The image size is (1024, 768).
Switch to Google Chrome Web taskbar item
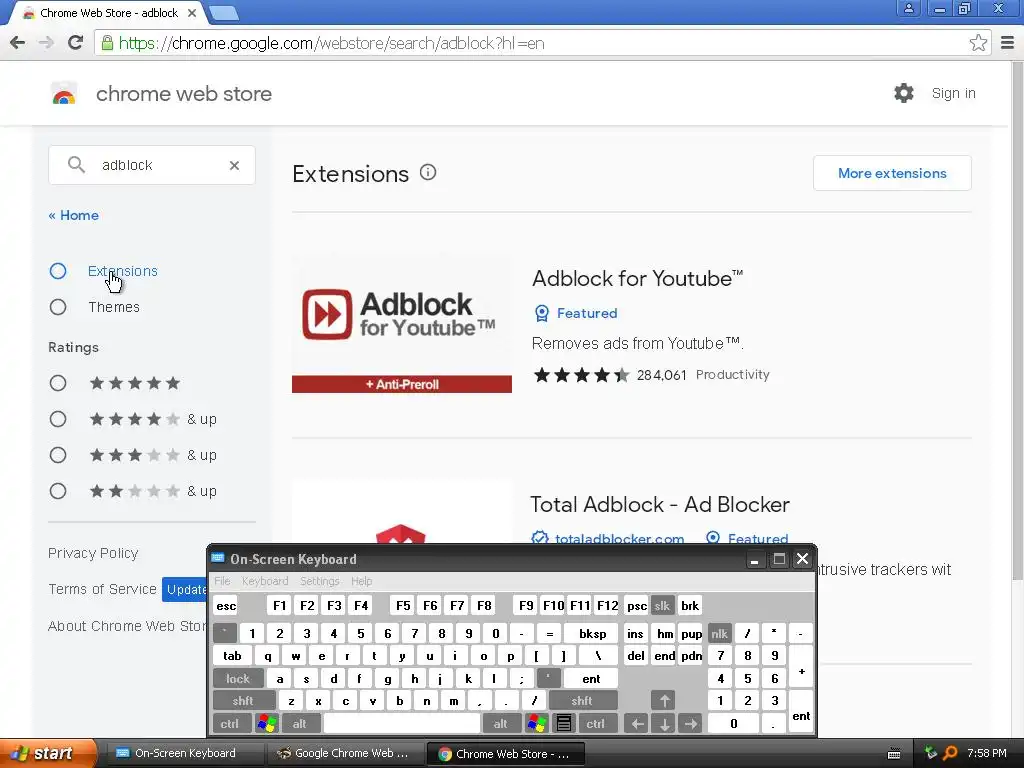point(344,753)
